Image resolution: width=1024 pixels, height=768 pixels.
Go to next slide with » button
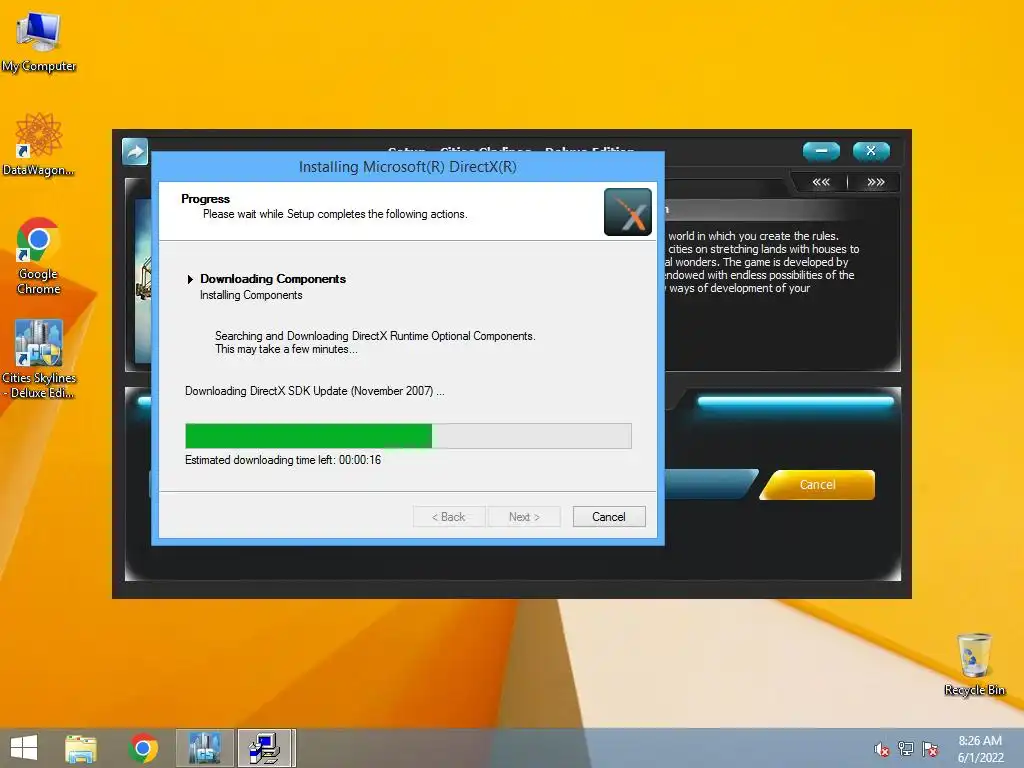pyautogui.click(x=876, y=182)
